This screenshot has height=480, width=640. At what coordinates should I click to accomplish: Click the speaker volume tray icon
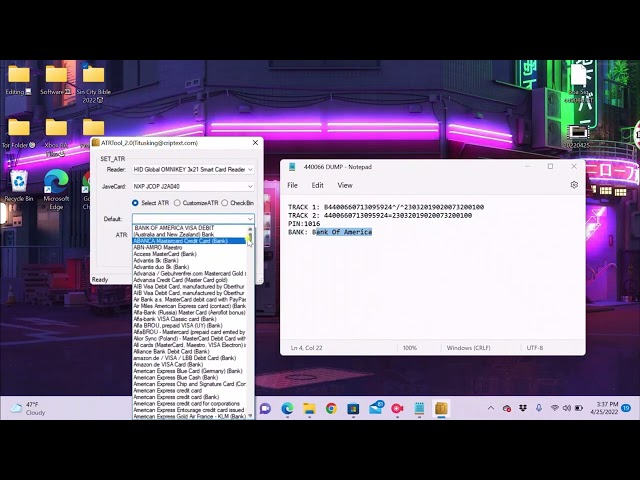[567, 408]
